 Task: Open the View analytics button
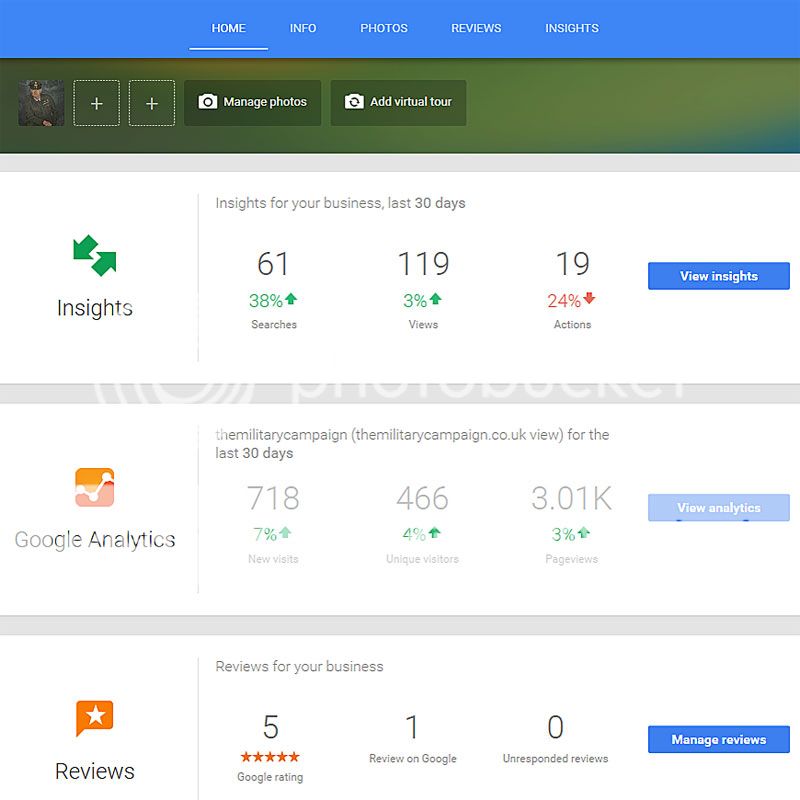tap(719, 508)
